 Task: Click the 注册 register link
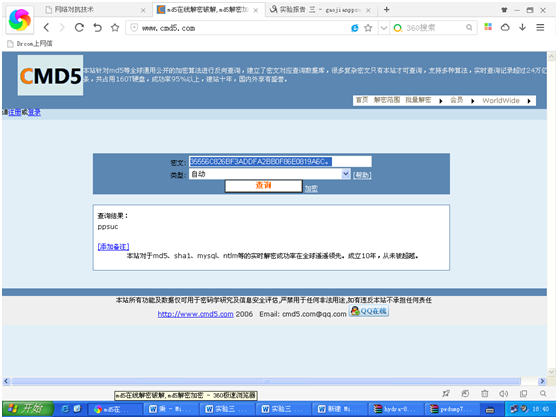15,112
